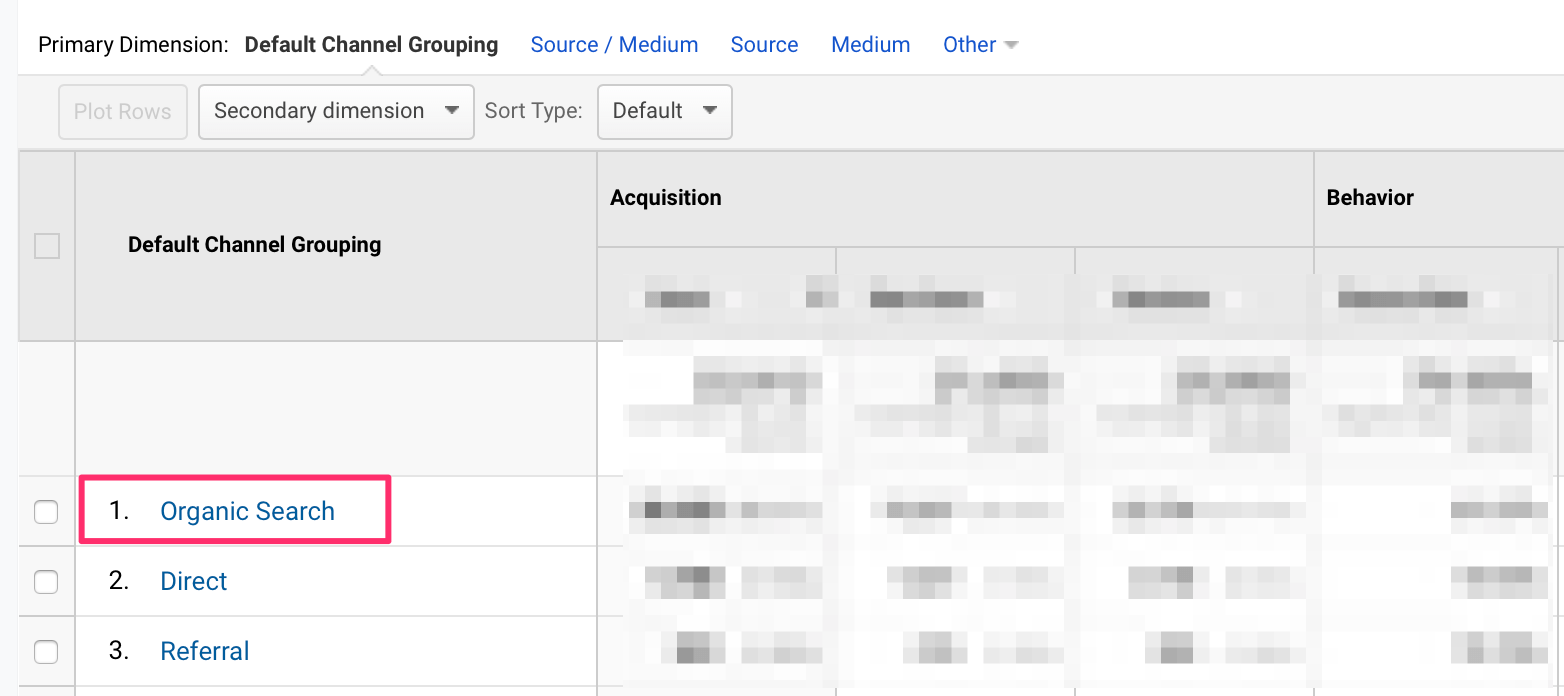Viewport: 1564px width, 696px height.
Task: Click the Plot Rows button
Action: (123, 111)
